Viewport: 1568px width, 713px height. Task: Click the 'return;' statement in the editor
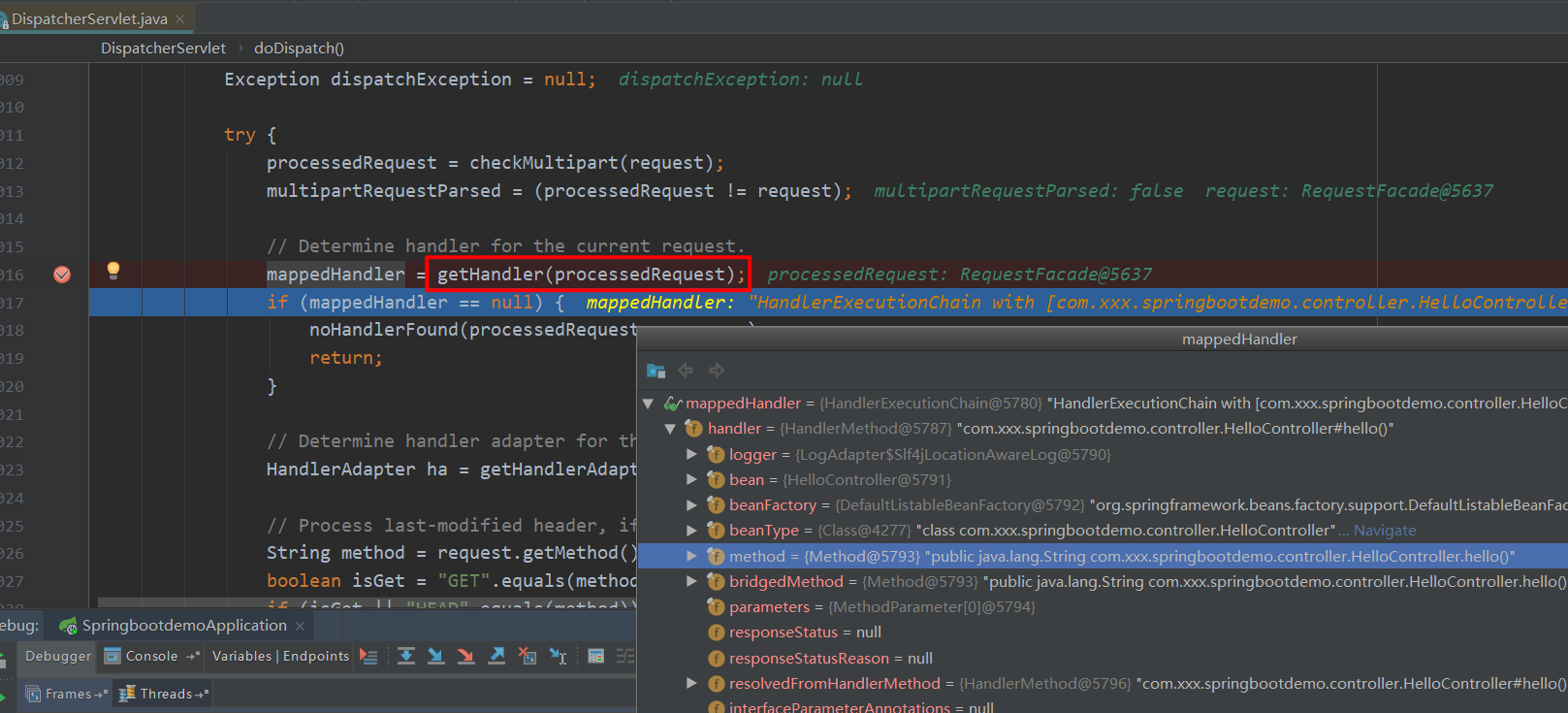(x=346, y=358)
